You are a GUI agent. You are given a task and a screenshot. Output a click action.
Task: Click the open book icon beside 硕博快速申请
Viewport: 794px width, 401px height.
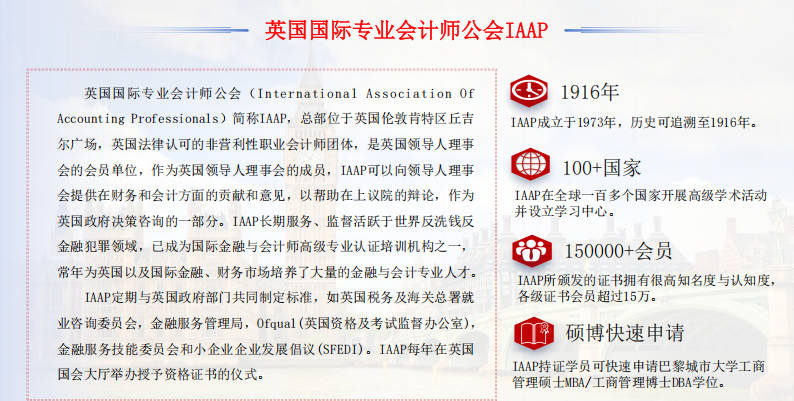pos(529,331)
